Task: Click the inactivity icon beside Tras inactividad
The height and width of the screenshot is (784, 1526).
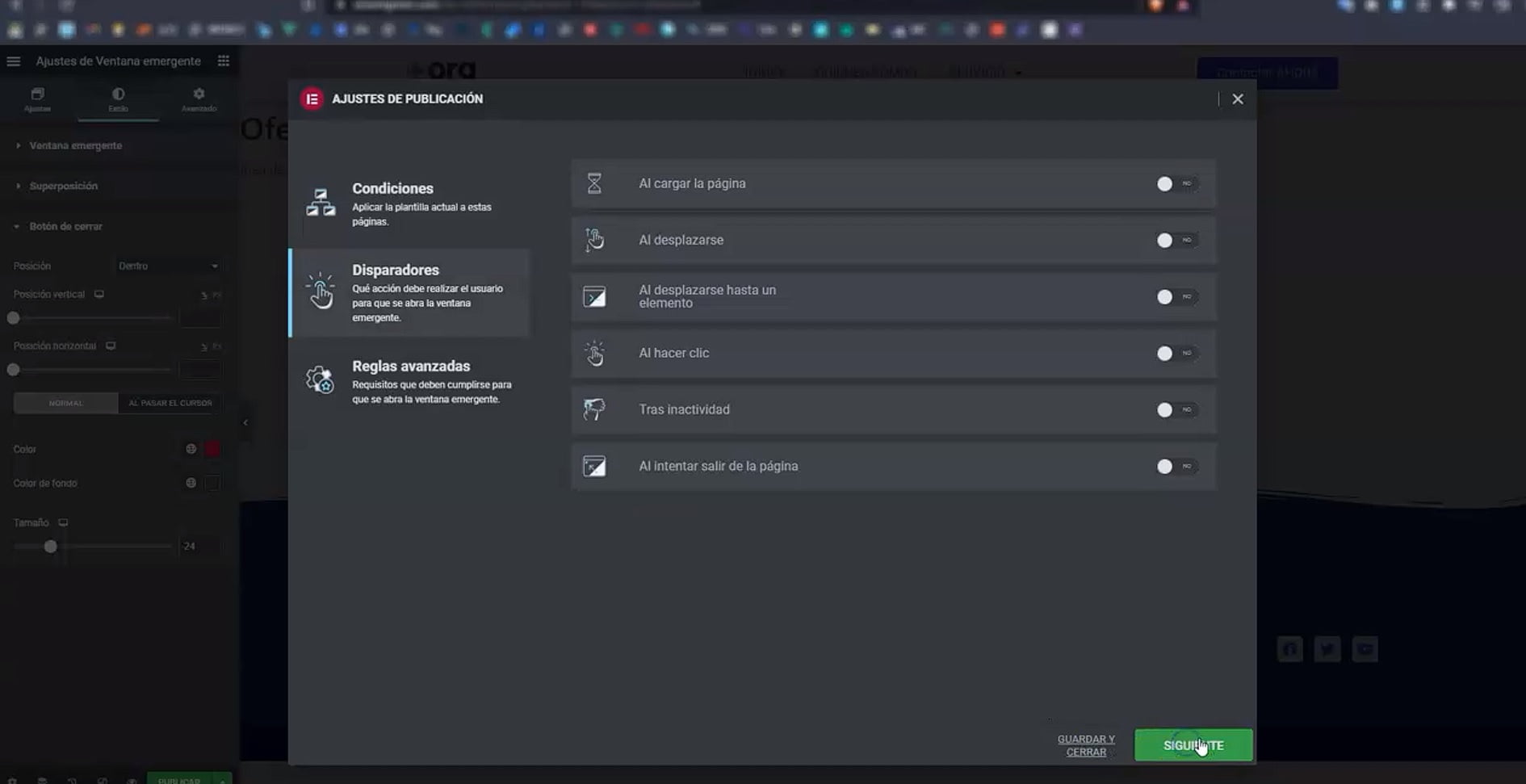Action: [594, 409]
